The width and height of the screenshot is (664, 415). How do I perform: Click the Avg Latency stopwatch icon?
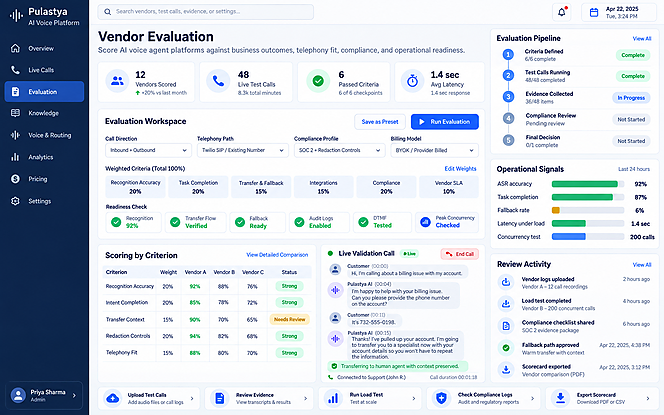412,81
